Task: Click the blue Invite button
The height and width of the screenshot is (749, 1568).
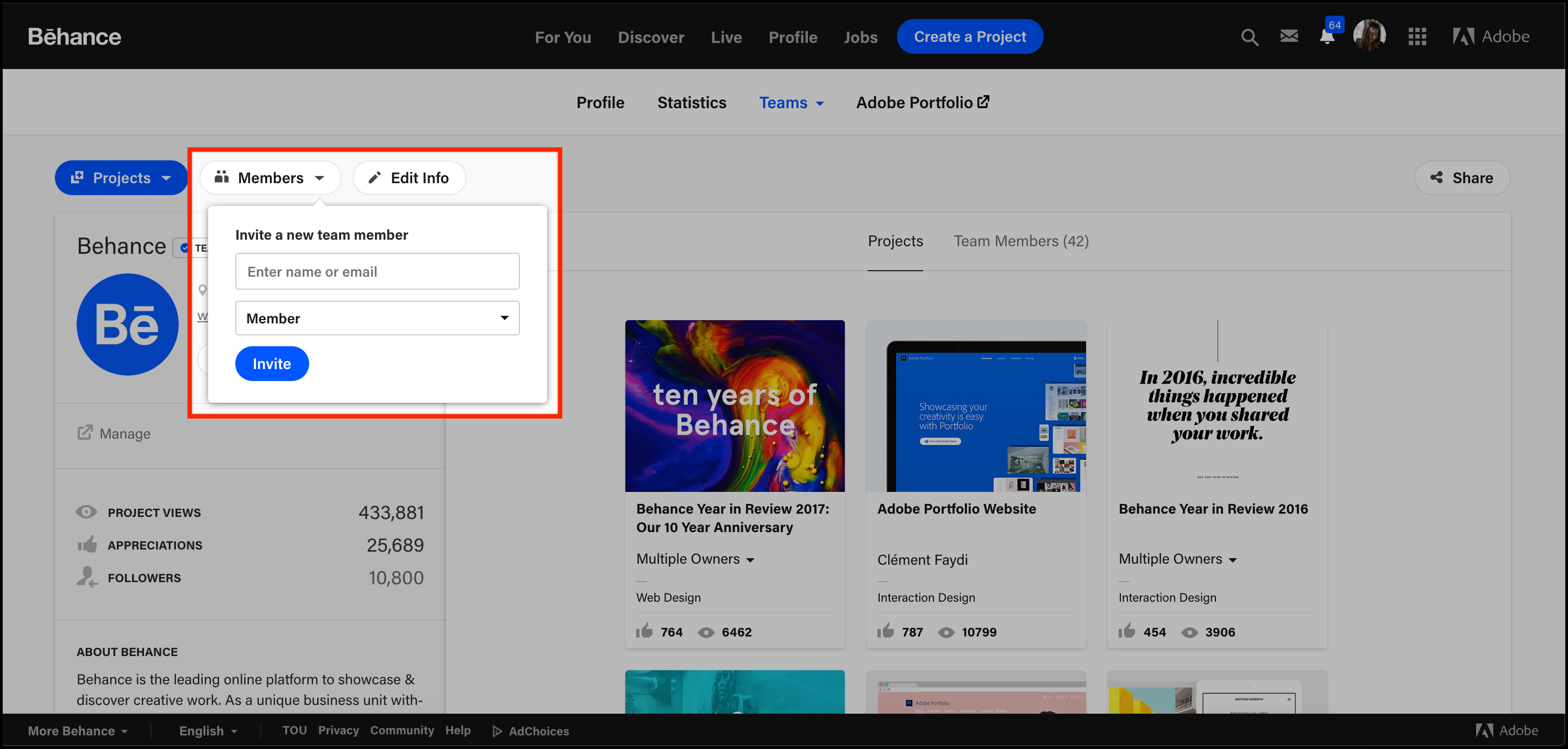Action: pyautogui.click(x=272, y=364)
